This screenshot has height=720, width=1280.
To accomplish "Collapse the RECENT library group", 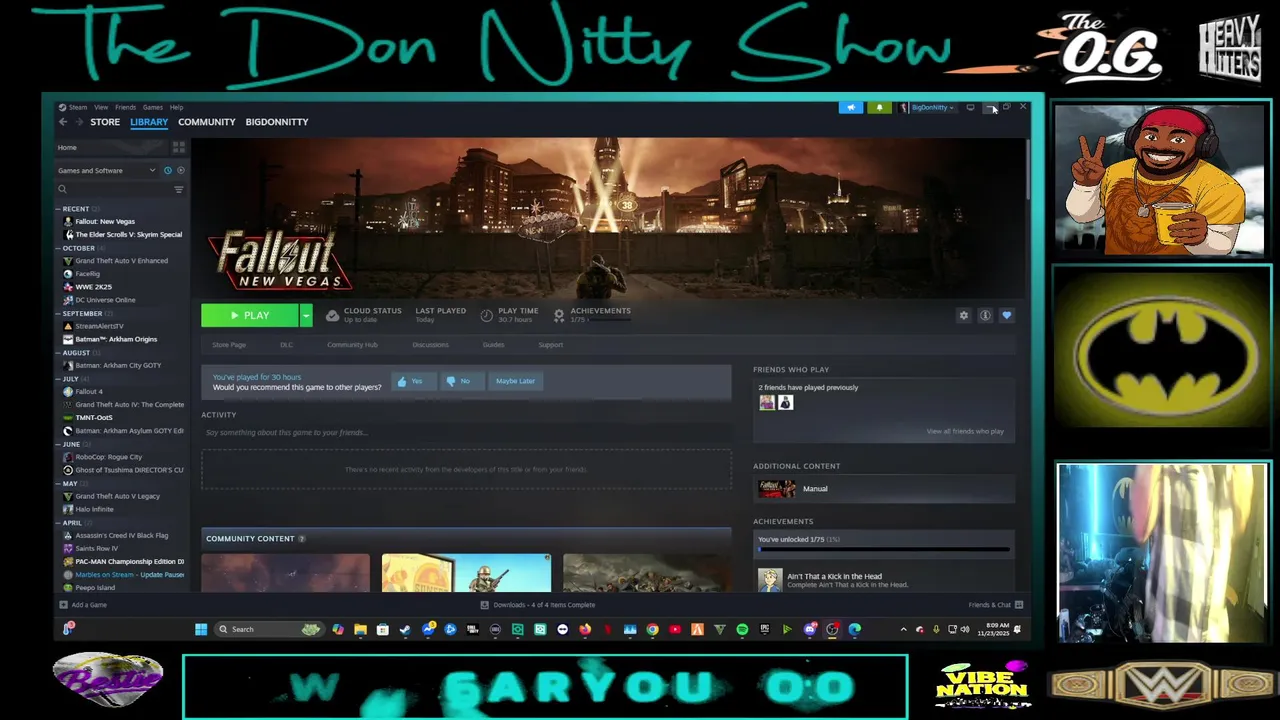I will coord(73,209).
